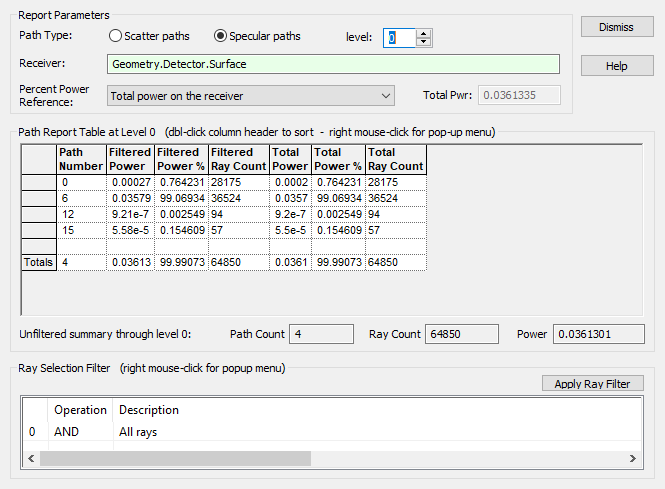The image size is (665, 489).
Task: Select the Specular paths radio button
Action: (221, 36)
